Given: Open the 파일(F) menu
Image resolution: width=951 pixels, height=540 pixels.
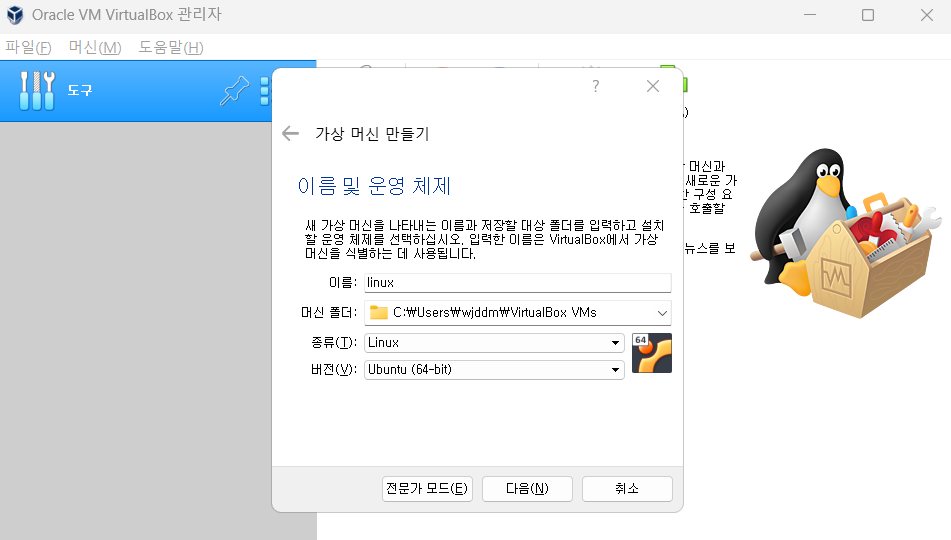Looking at the screenshot, I should click(x=29, y=47).
